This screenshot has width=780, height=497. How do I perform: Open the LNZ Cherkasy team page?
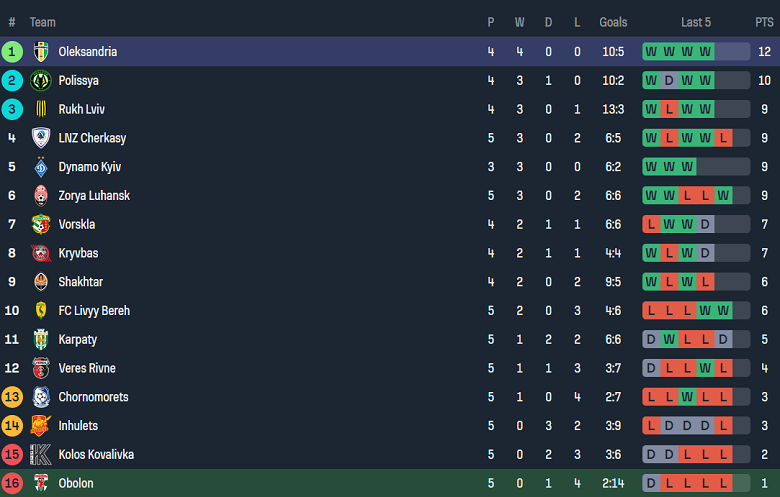pyautogui.click(x=92, y=138)
